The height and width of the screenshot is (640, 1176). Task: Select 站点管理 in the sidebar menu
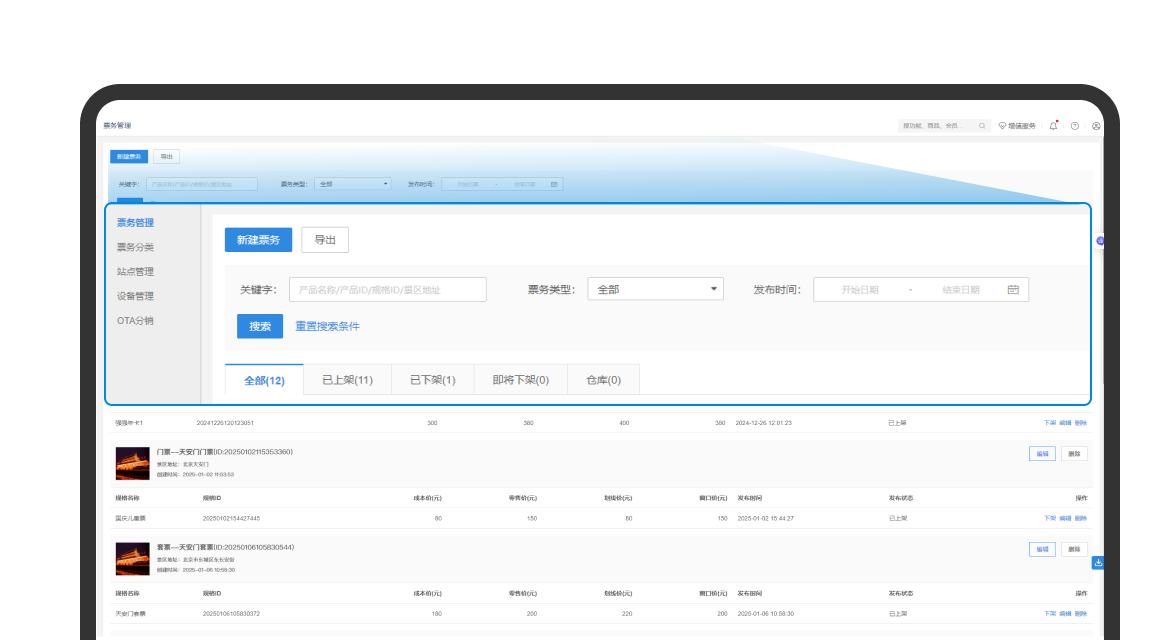[135, 272]
